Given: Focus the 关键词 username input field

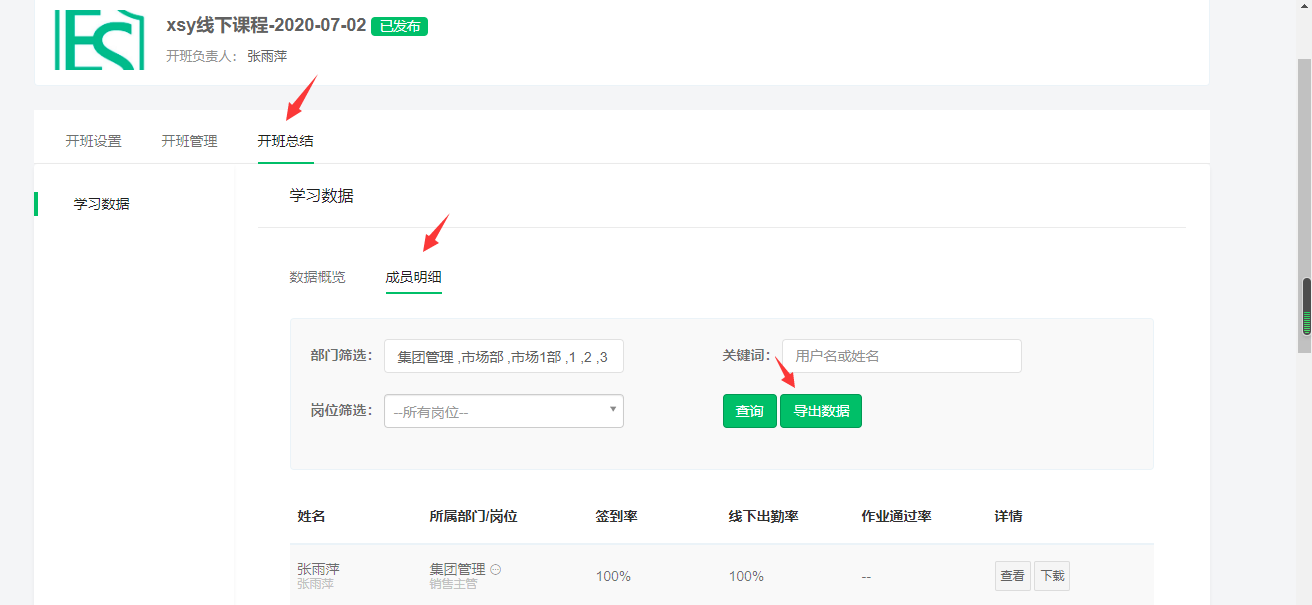Looking at the screenshot, I should point(901,356).
